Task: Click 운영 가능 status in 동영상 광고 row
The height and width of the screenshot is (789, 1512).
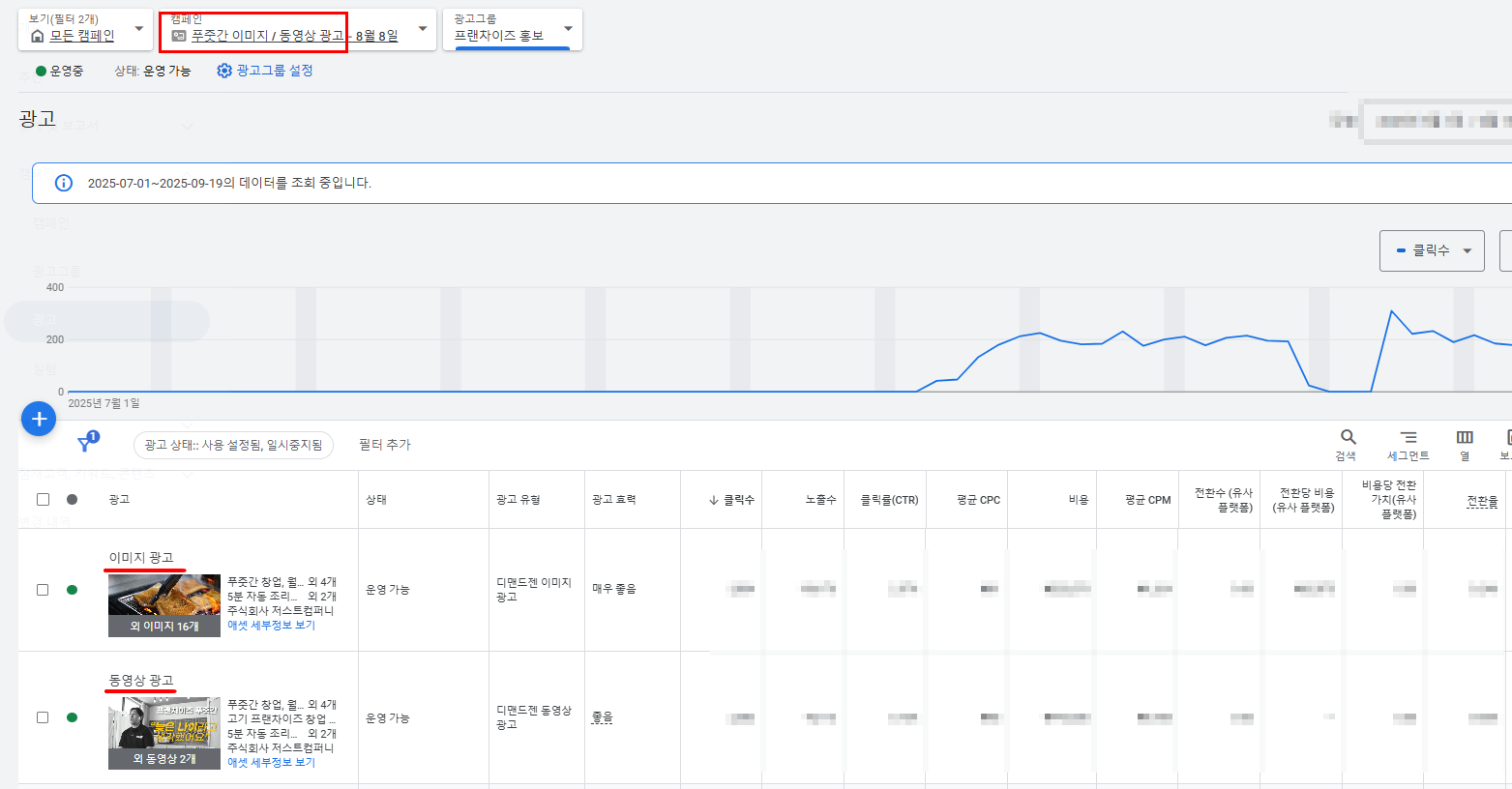Action: pos(388,718)
